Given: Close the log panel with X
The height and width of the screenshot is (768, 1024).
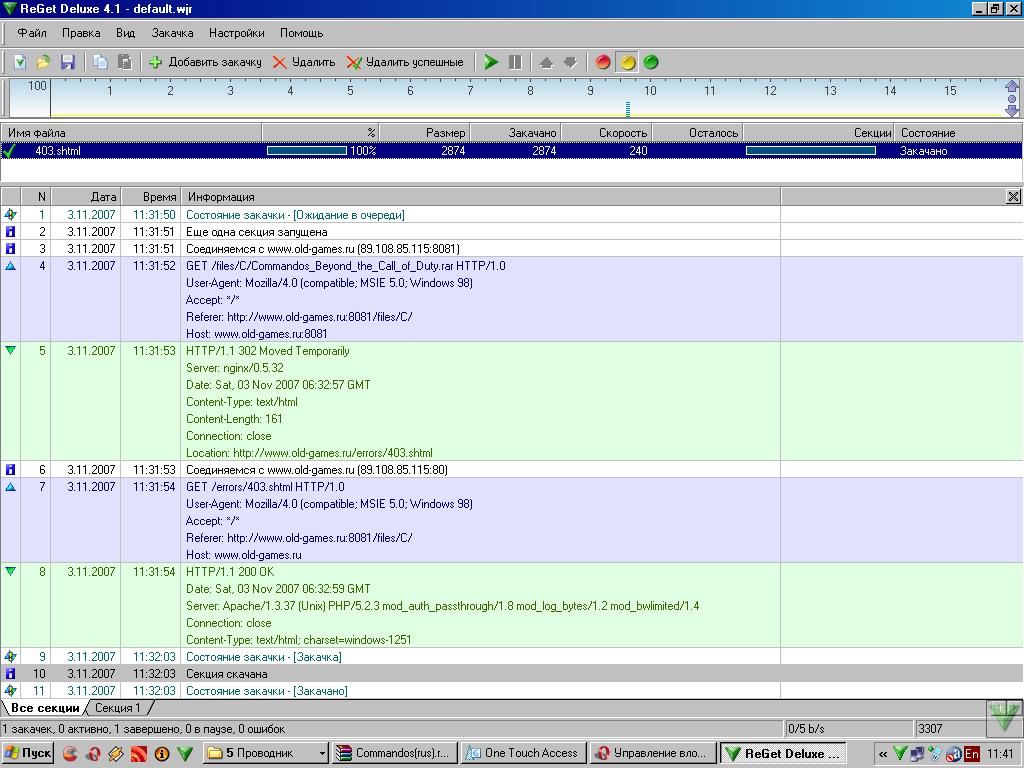Looking at the screenshot, I should coord(1013,197).
